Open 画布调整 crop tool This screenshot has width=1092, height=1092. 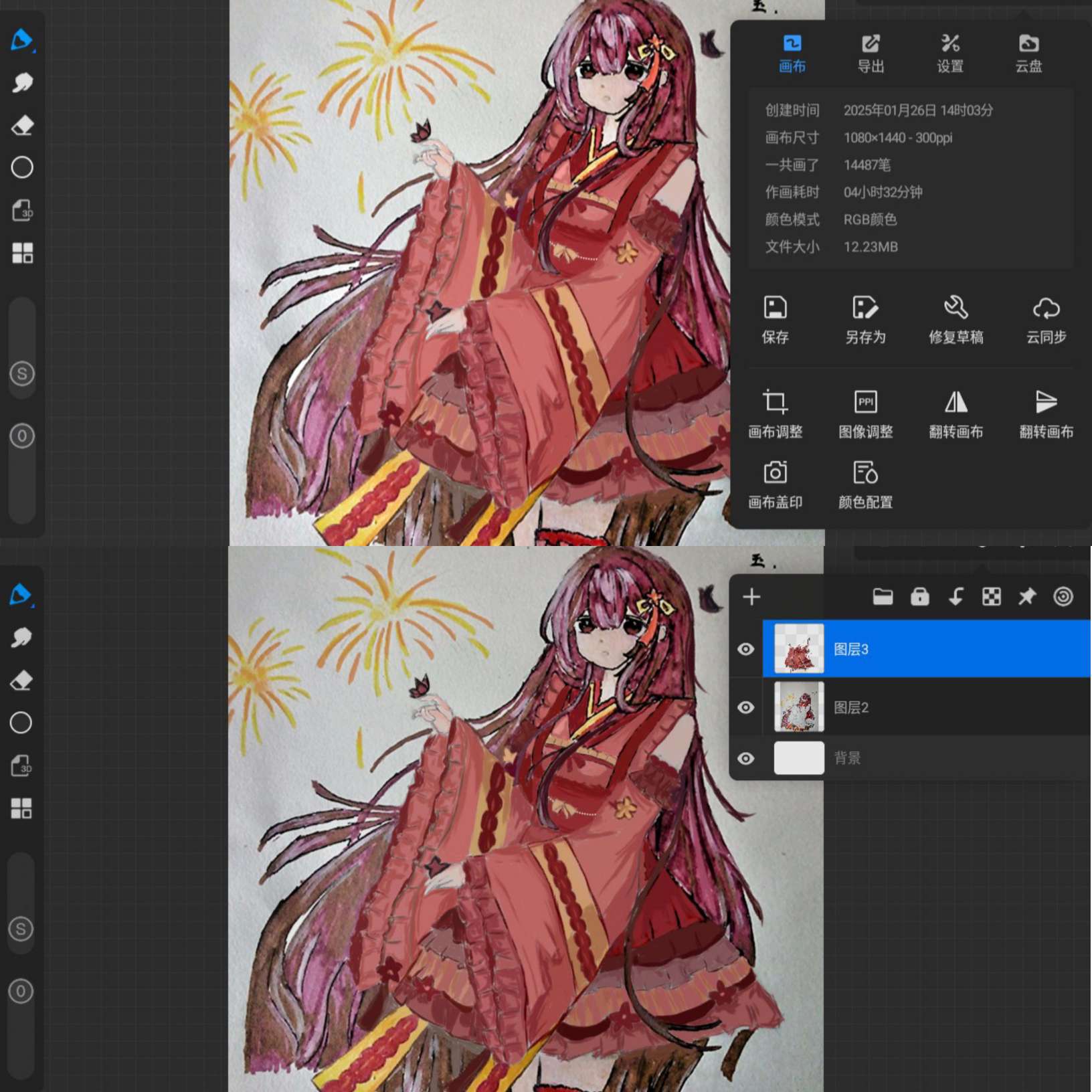point(775,402)
